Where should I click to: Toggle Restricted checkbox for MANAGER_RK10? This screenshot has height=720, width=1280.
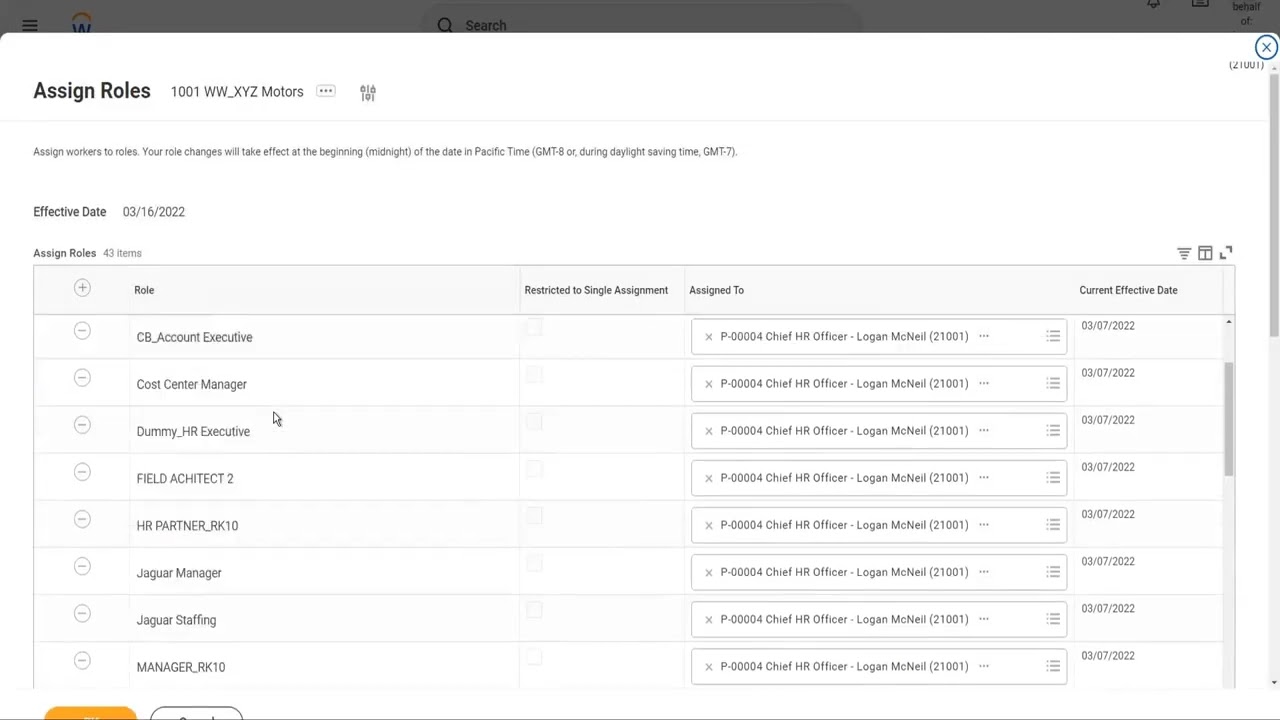(534, 656)
